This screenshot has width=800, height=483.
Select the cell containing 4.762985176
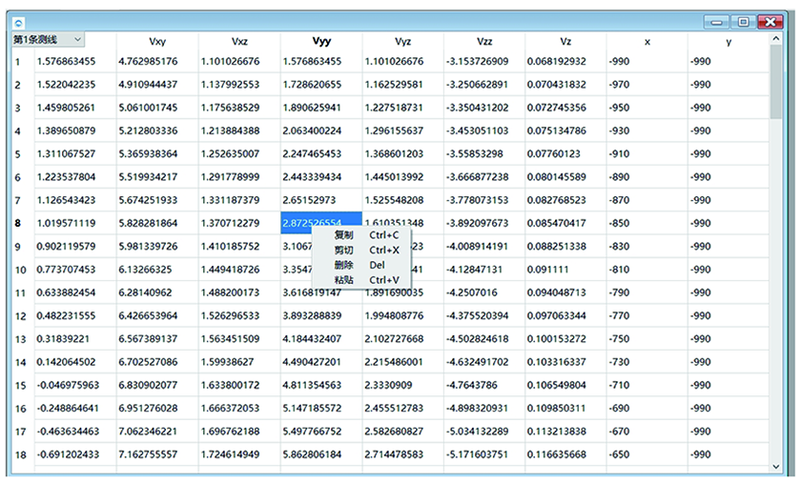pos(157,62)
